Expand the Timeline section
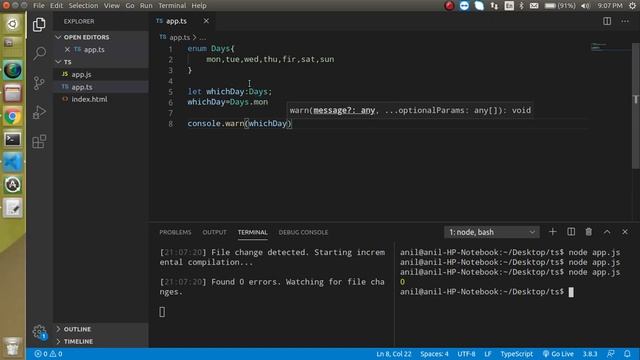 point(101,341)
